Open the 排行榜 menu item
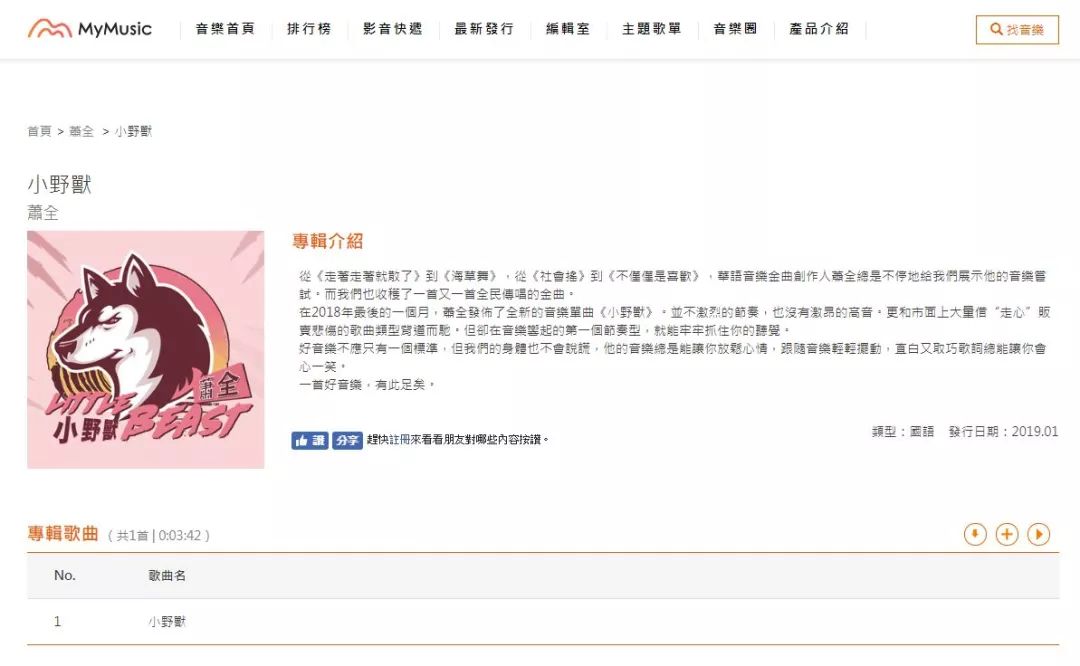Screen dimensions: 1080x666 pos(309,29)
